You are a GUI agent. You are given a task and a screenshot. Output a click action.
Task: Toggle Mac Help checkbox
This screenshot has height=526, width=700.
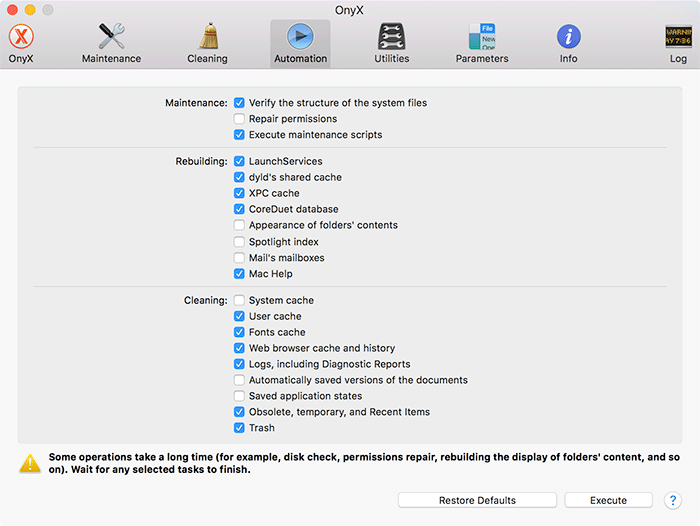tap(239, 274)
